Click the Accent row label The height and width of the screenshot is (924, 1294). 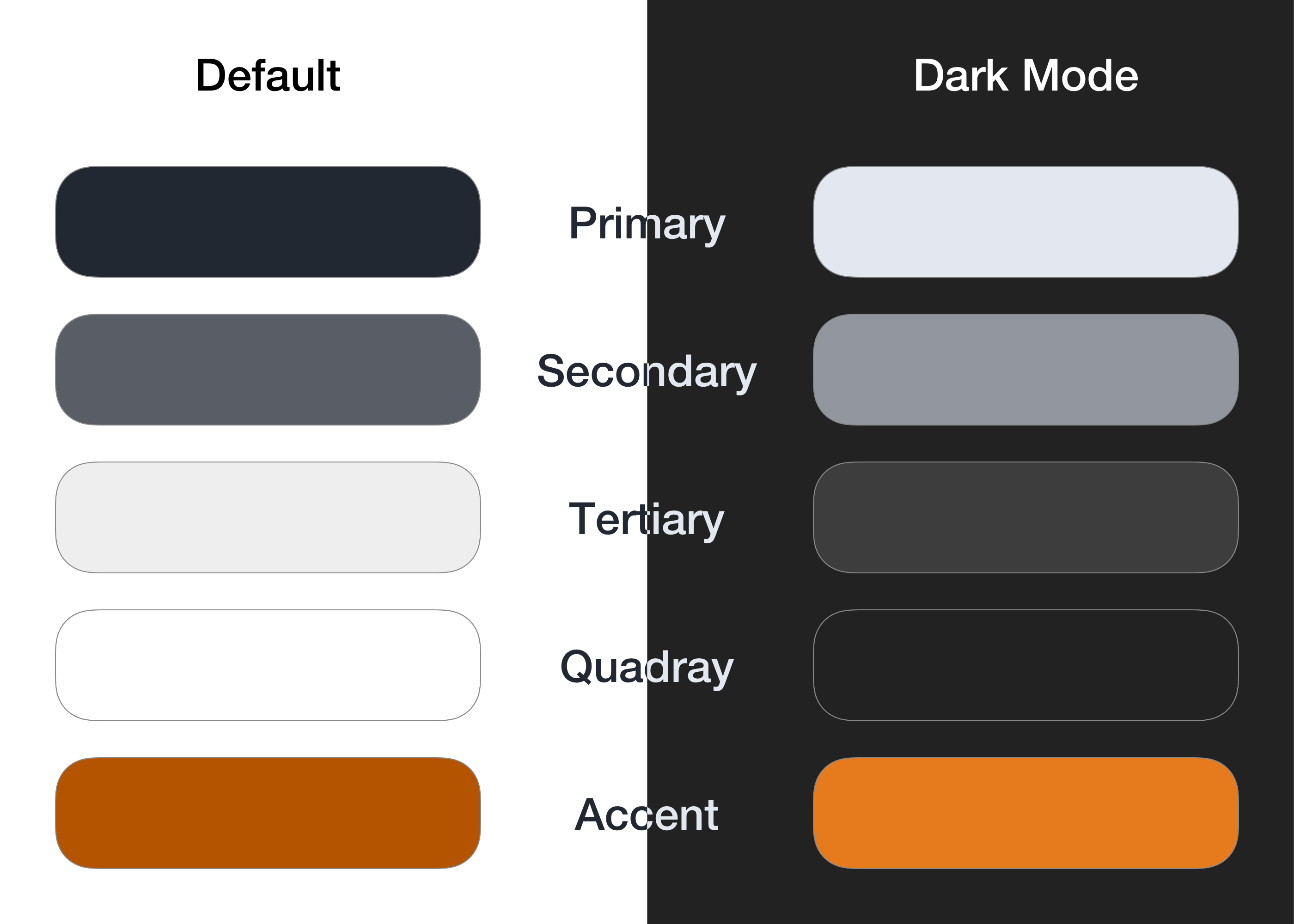click(x=647, y=815)
